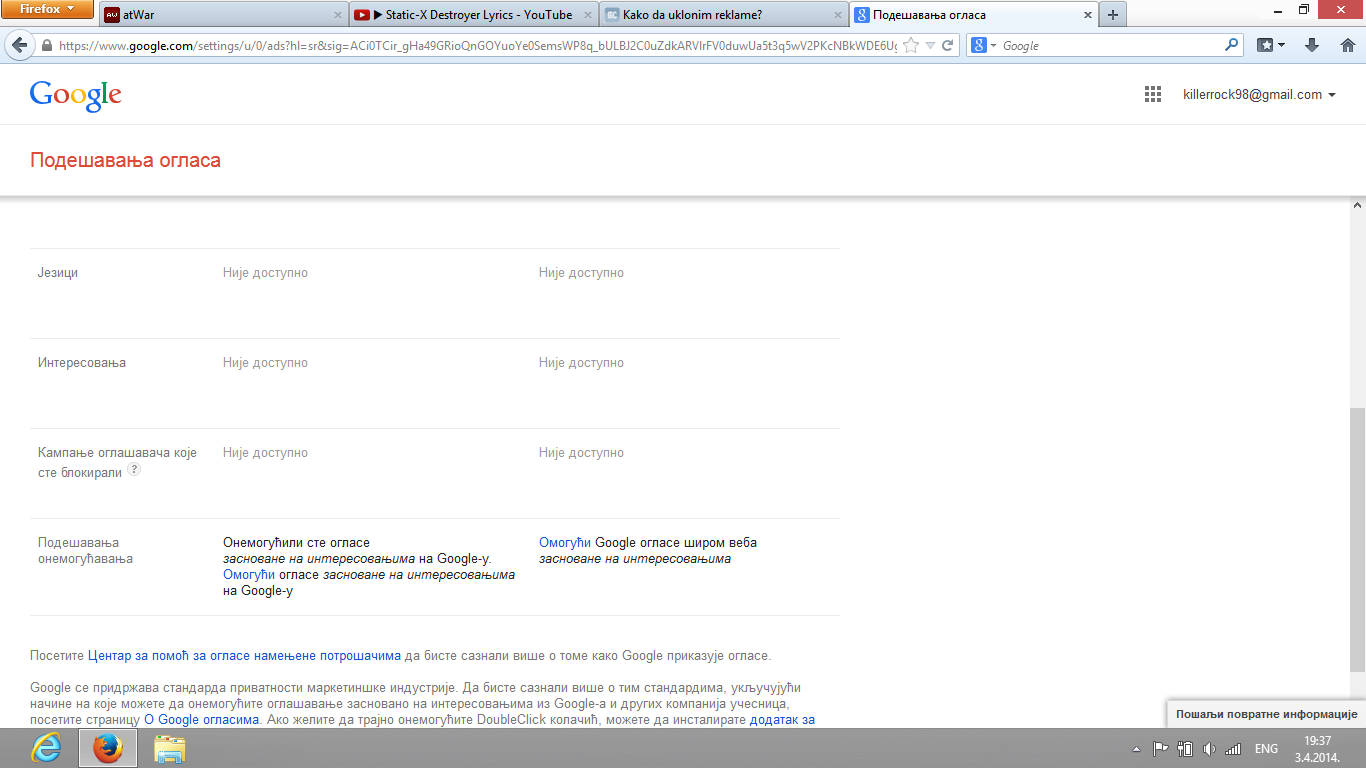The image size is (1366, 768).
Task: Go back using the browser back arrow
Action: click(x=18, y=45)
